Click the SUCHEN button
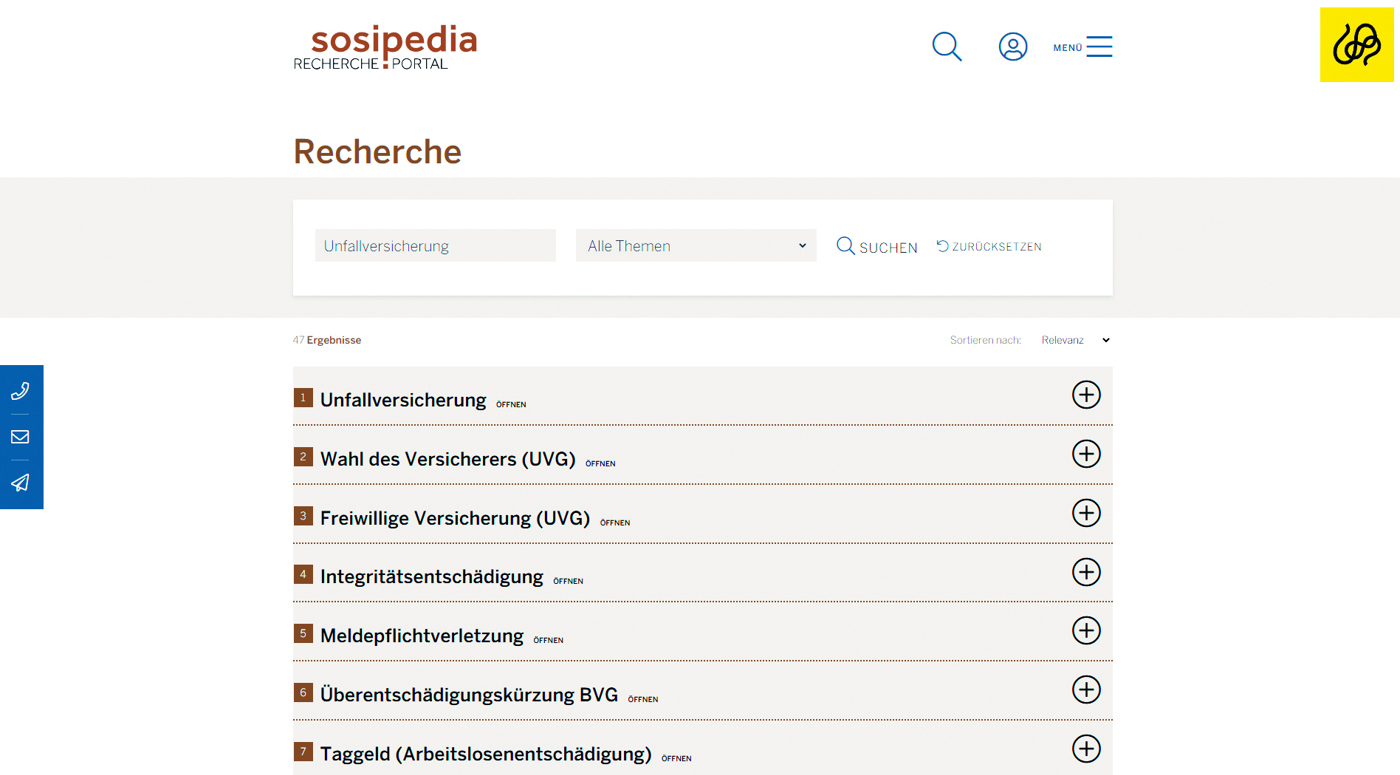The width and height of the screenshot is (1400, 775). click(x=877, y=247)
